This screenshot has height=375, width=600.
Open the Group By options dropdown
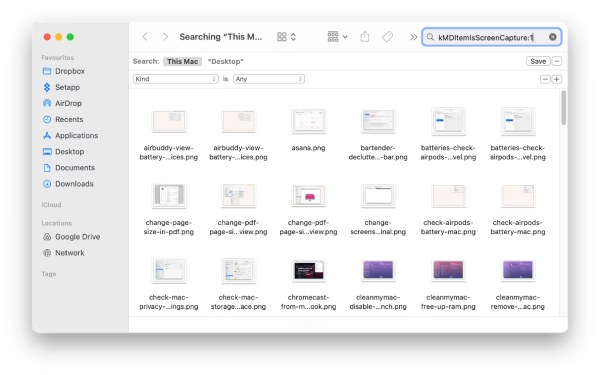[338, 37]
